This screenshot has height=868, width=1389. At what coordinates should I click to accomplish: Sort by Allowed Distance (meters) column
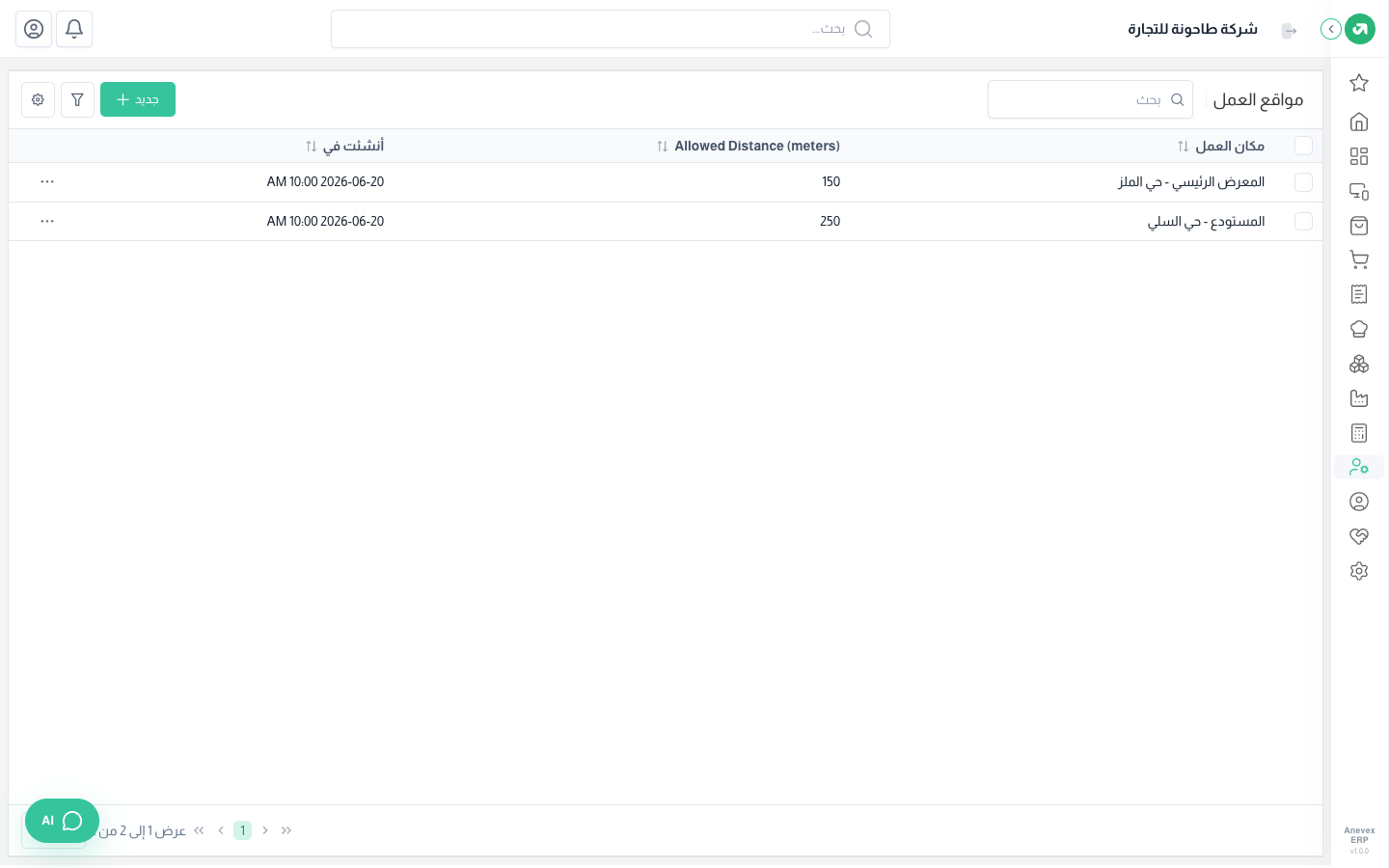click(749, 146)
